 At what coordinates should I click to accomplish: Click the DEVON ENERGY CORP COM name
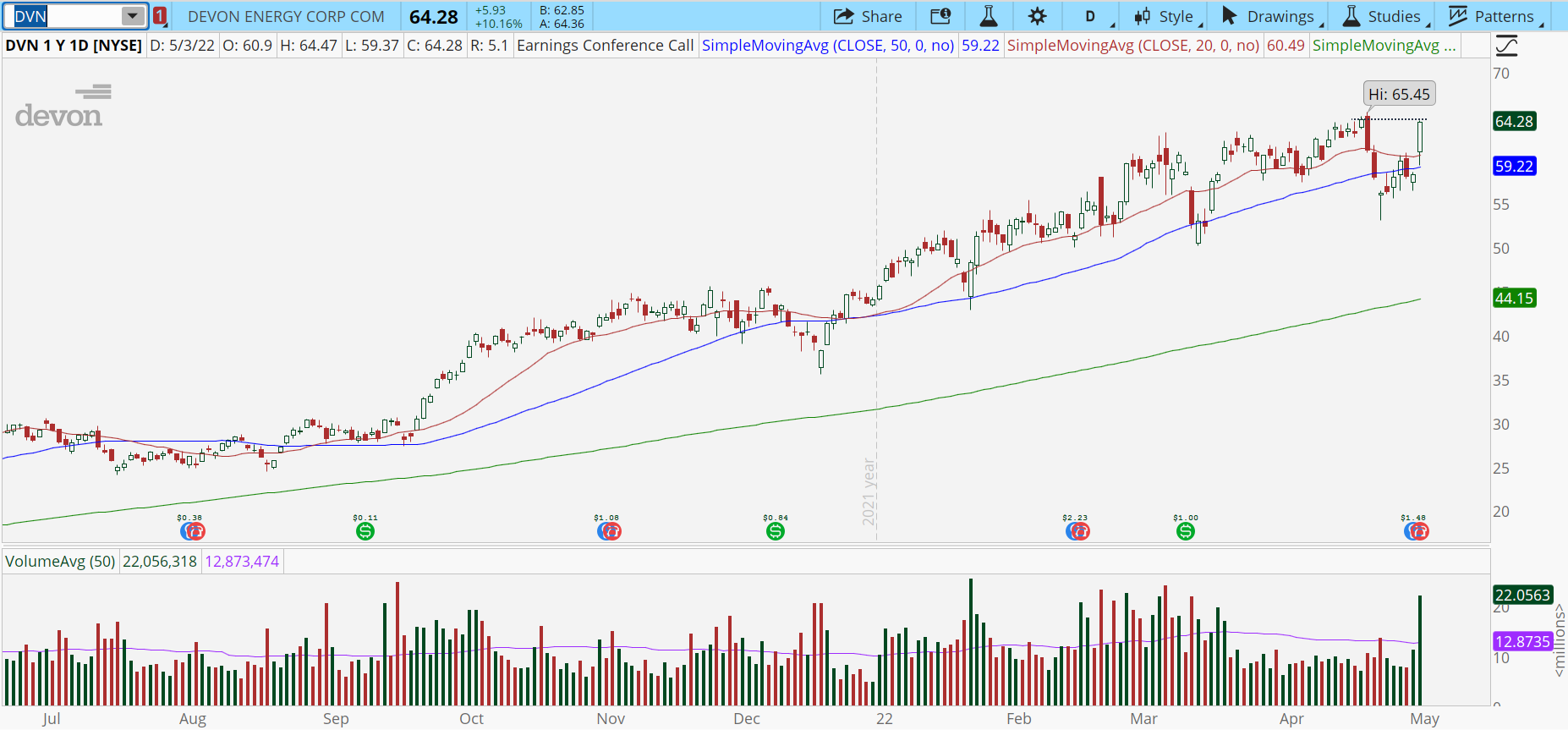point(286,17)
